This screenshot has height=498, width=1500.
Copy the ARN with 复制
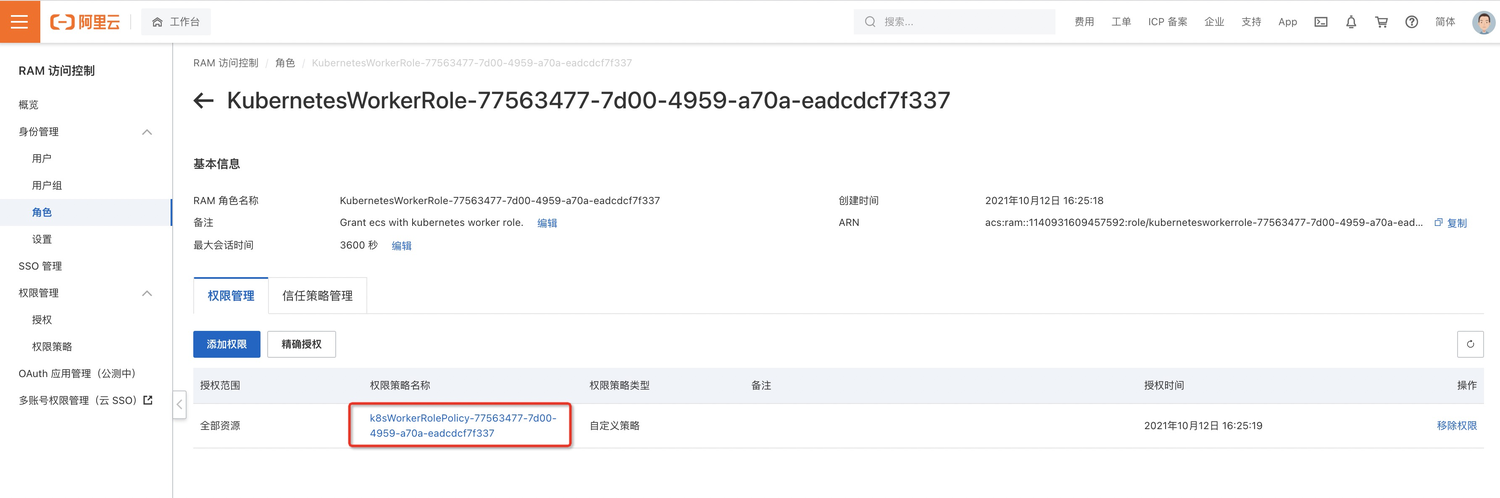[1451, 223]
